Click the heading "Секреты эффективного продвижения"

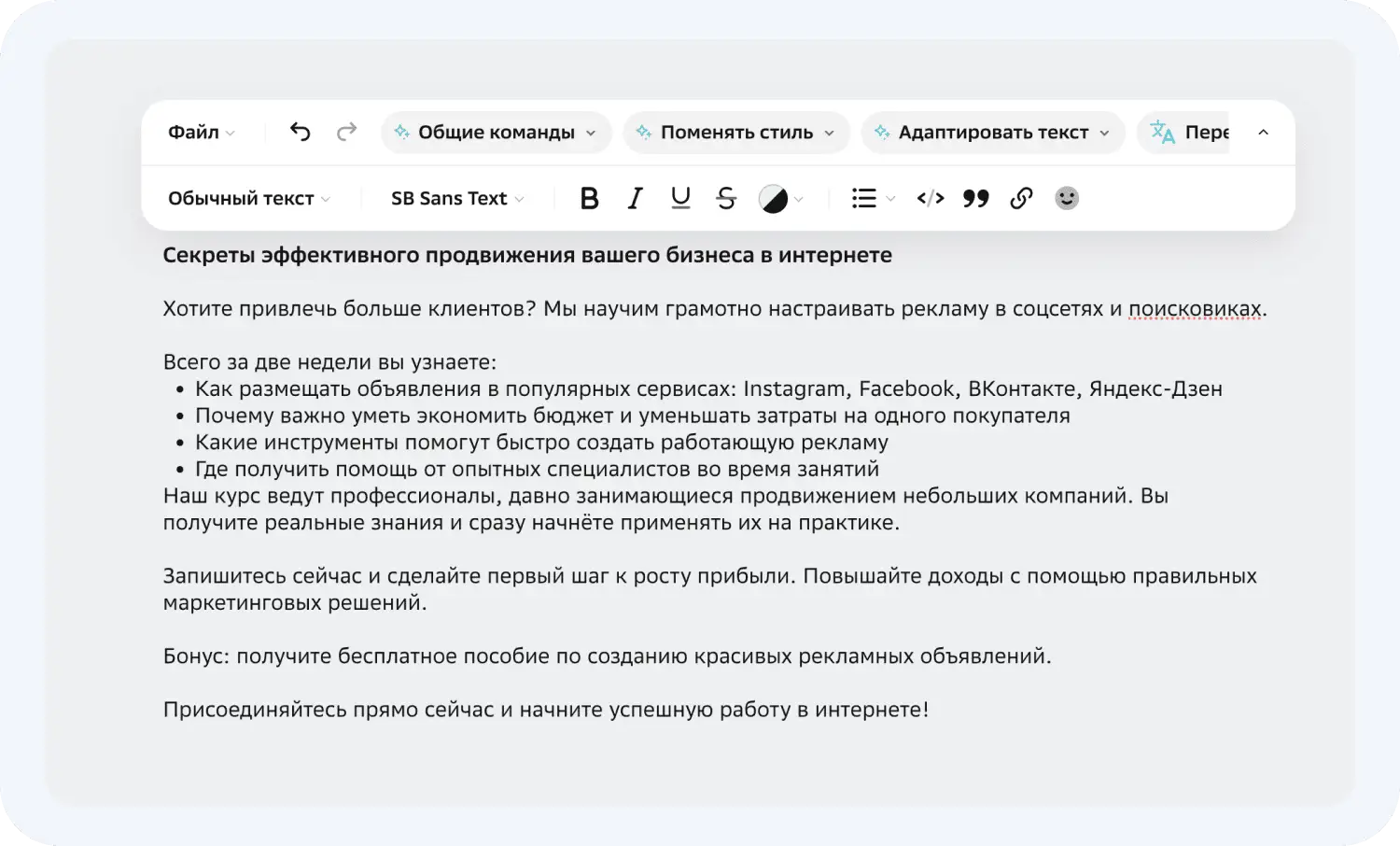[x=527, y=255]
